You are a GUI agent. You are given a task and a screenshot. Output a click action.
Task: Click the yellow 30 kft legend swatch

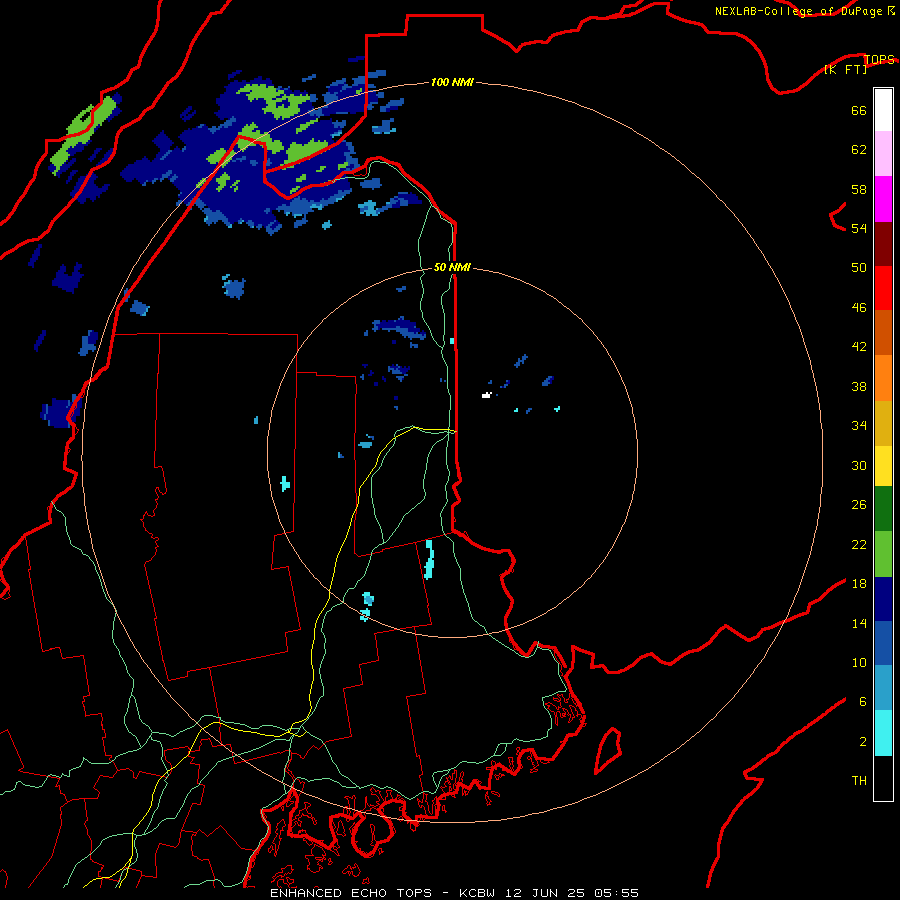coord(883,466)
